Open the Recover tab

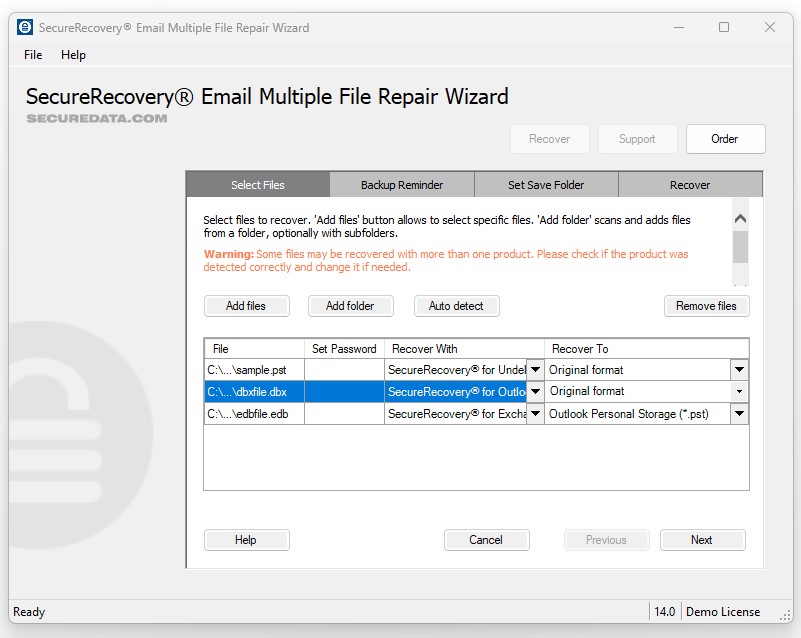(x=690, y=185)
